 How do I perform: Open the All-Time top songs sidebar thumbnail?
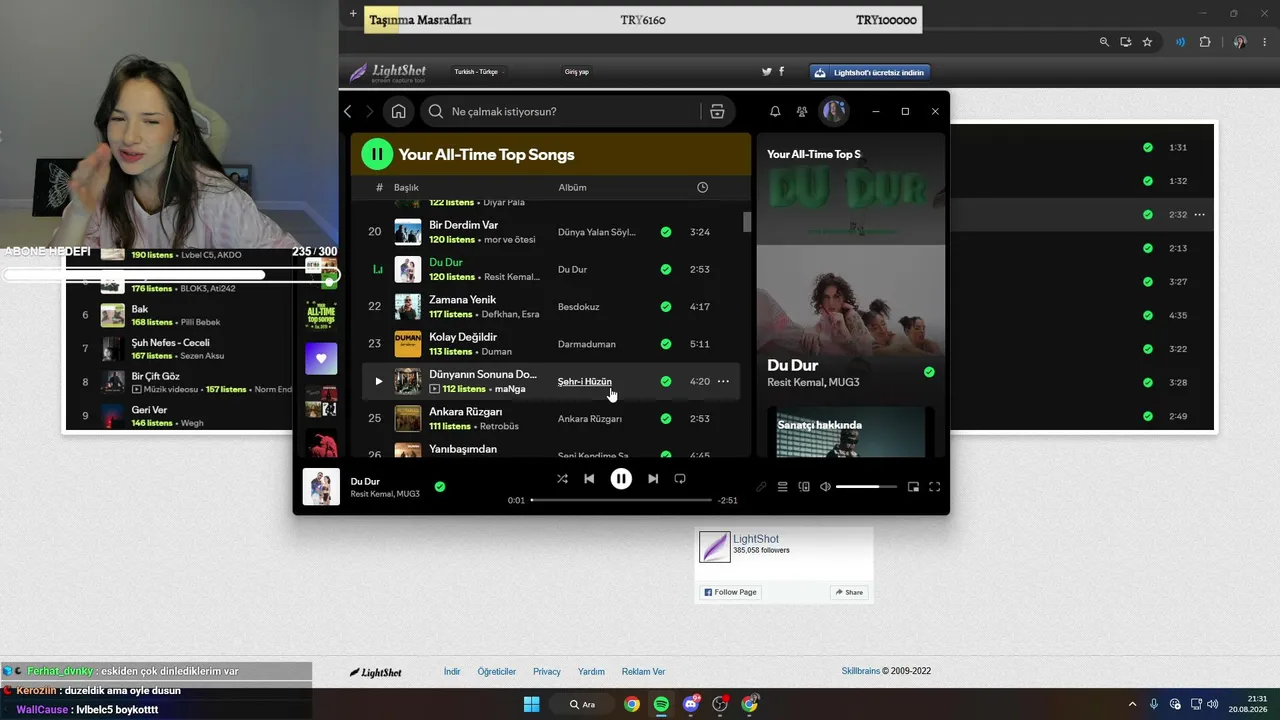coord(321,315)
